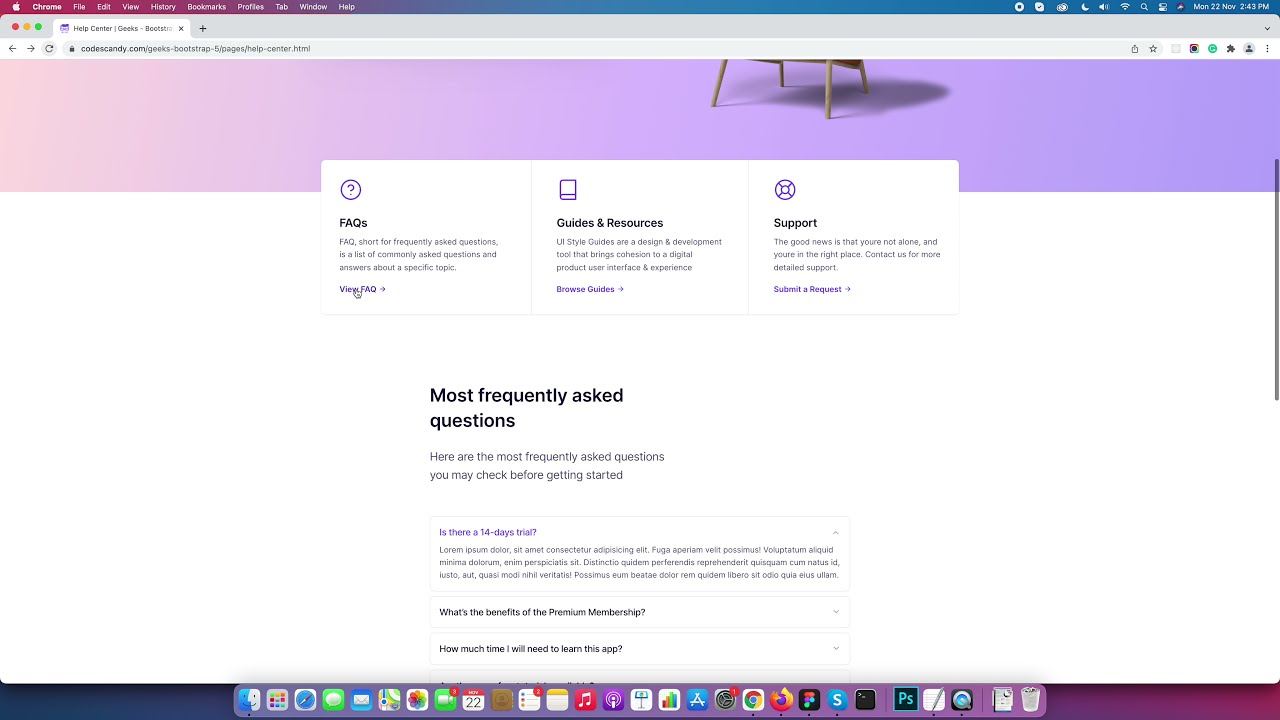
Task: Open the Wi-Fi status menu
Action: pos(1125,7)
